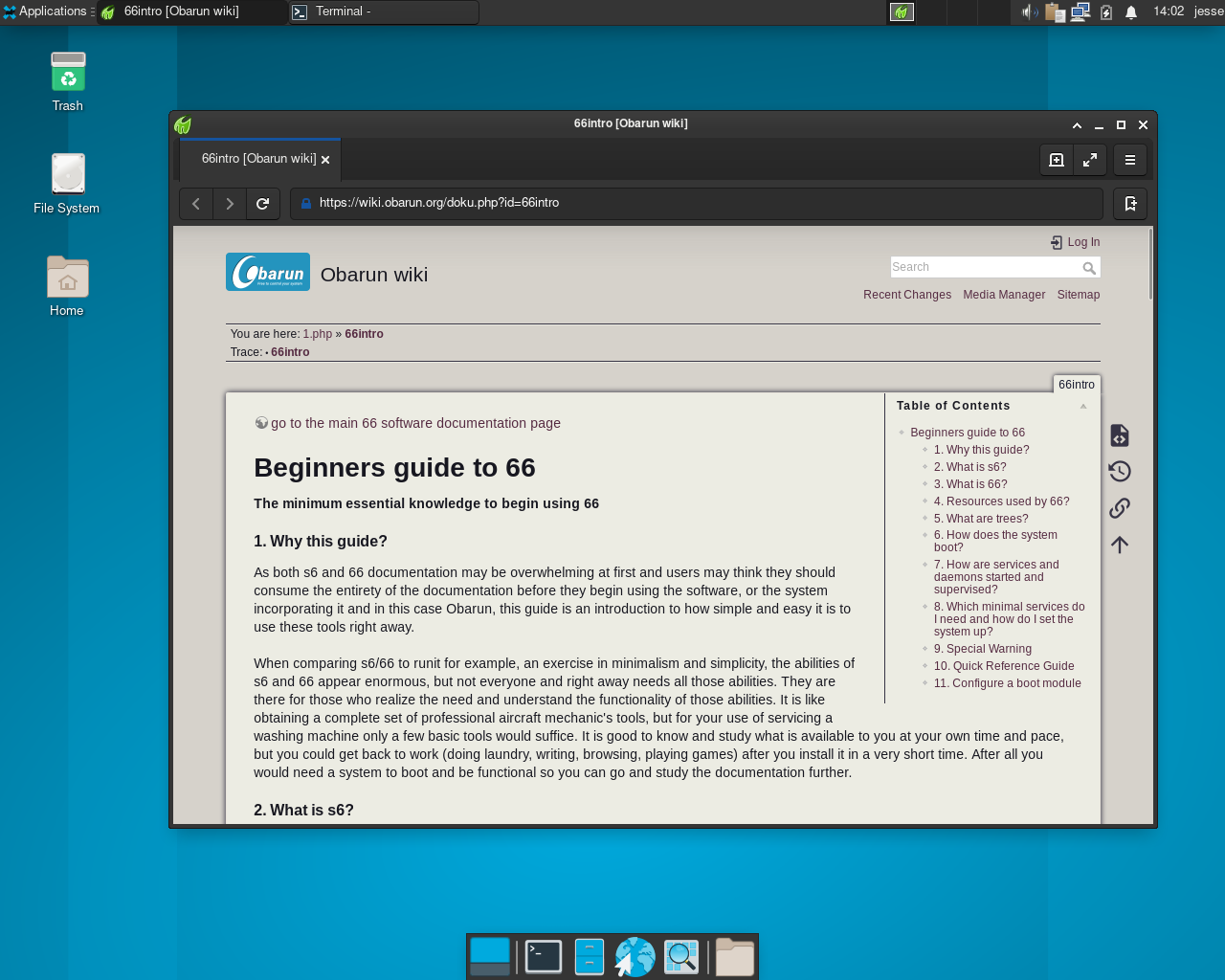Open a new browser tab
1225x980 pixels.
1057,160
